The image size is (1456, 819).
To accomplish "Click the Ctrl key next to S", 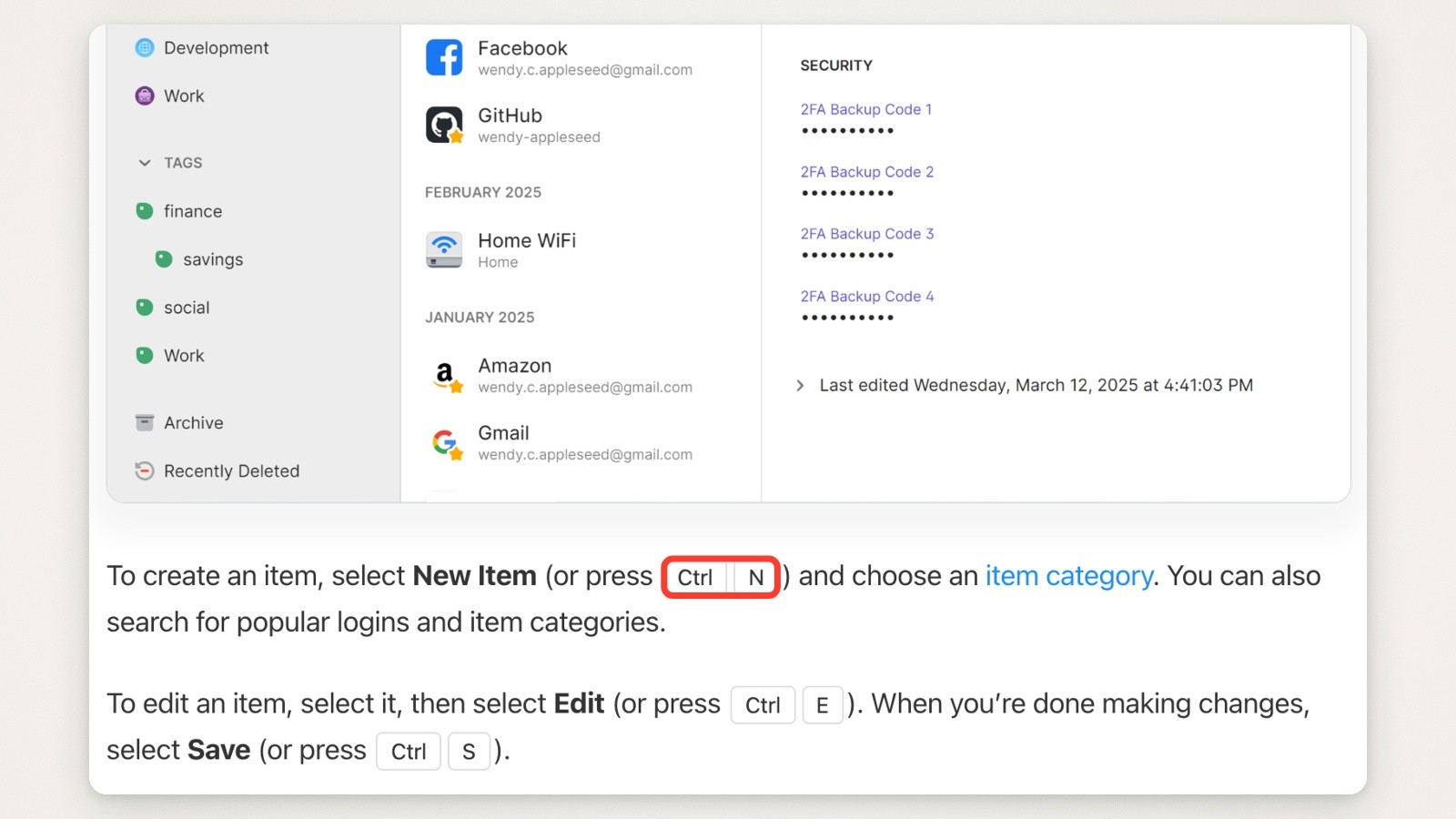I will pyautogui.click(x=409, y=752).
